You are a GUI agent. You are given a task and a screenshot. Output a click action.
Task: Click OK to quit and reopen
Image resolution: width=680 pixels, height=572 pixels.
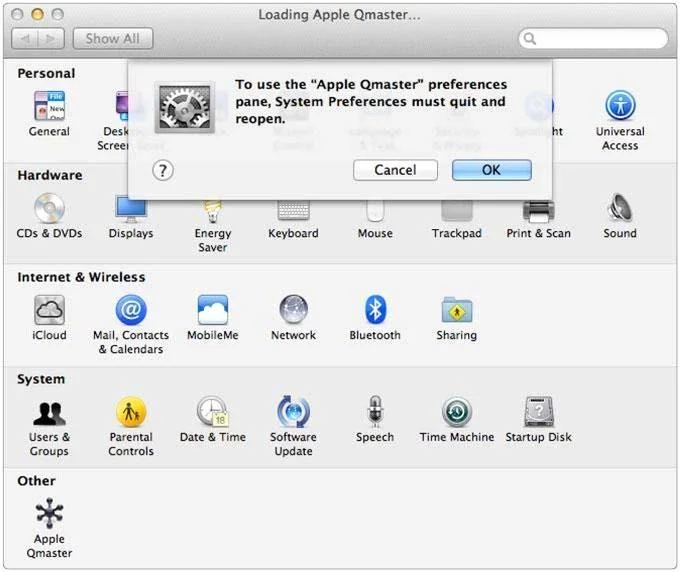491,170
